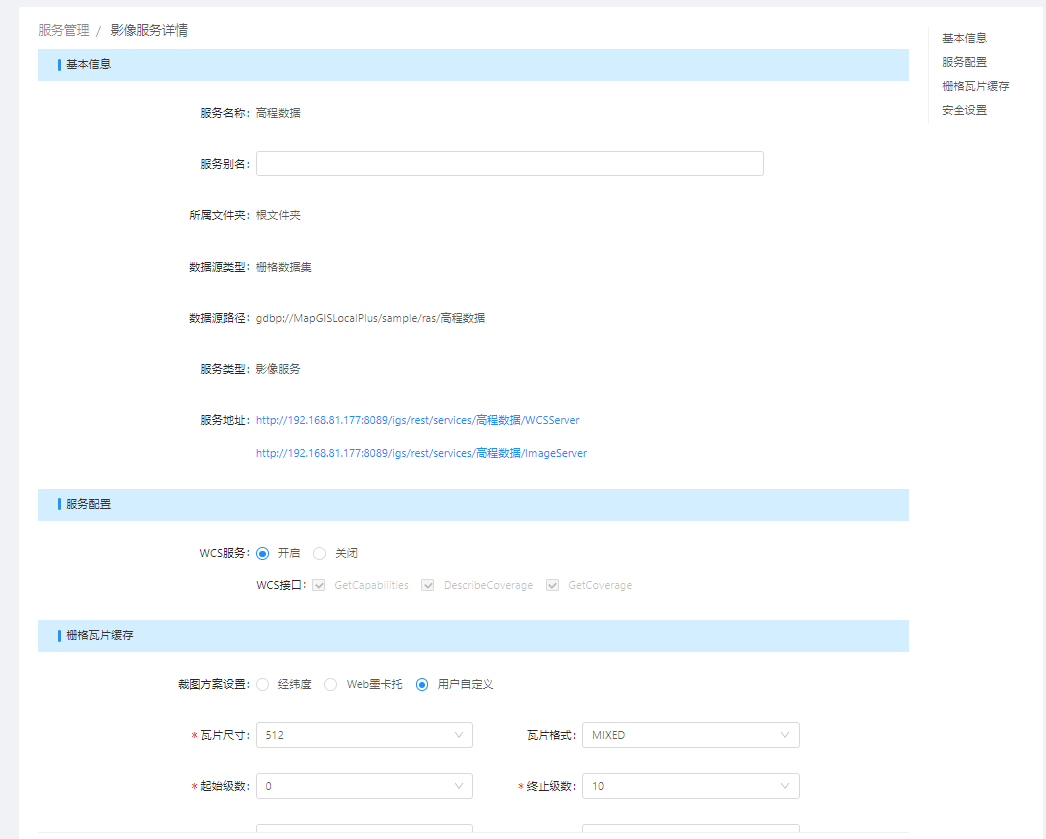Screen dimensions: 1046x839
Task: Toggle the GetCoverage checkbox
Action: pyautogui.click(x=552, y=585)
